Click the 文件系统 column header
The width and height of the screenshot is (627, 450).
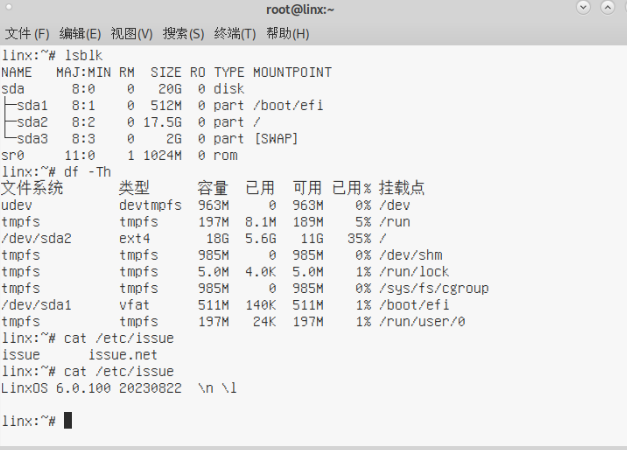32,188
